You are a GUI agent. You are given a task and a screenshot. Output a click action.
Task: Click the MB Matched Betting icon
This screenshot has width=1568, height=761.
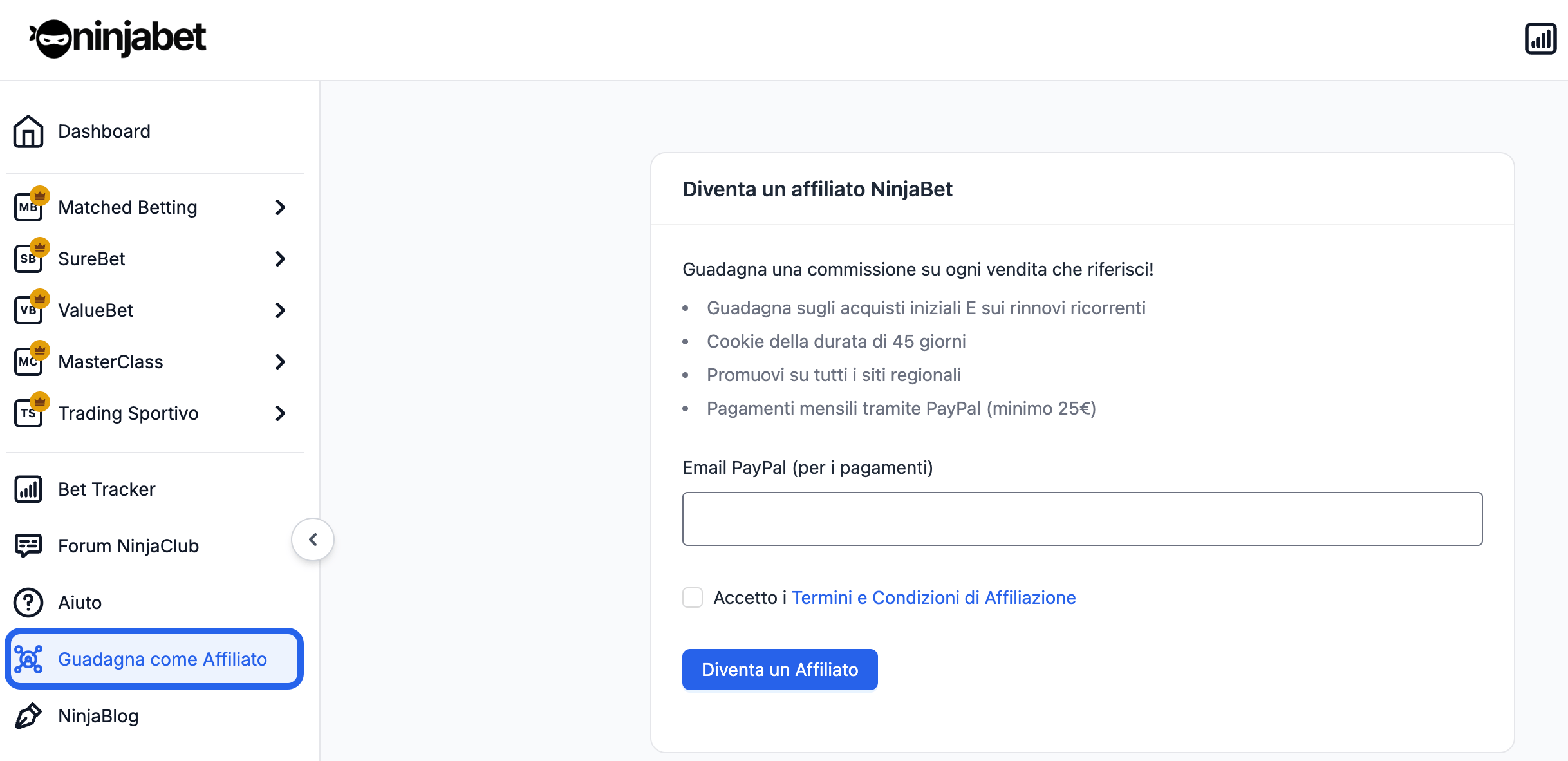tap(28, 207)
